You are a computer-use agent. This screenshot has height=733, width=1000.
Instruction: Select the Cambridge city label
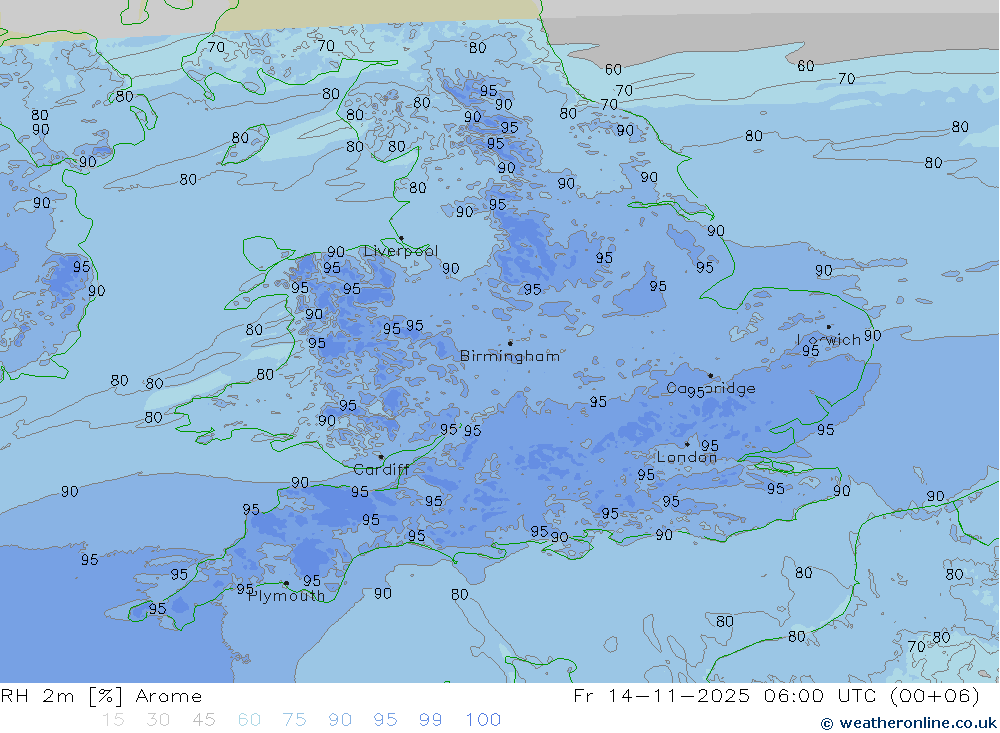tap(711, 389)
